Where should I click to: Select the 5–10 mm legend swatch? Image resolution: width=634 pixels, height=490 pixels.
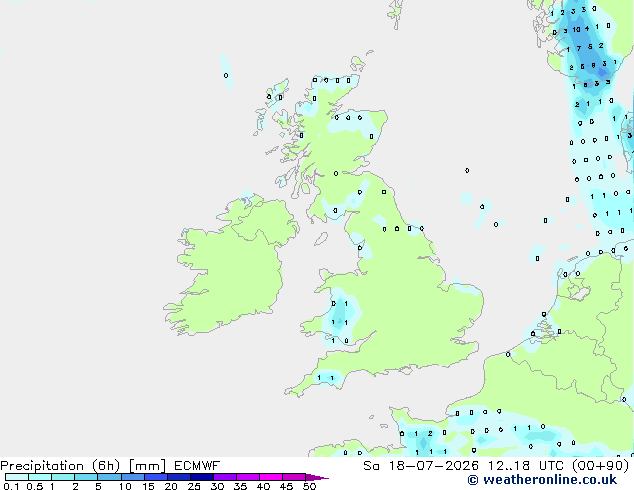point(109,477)
